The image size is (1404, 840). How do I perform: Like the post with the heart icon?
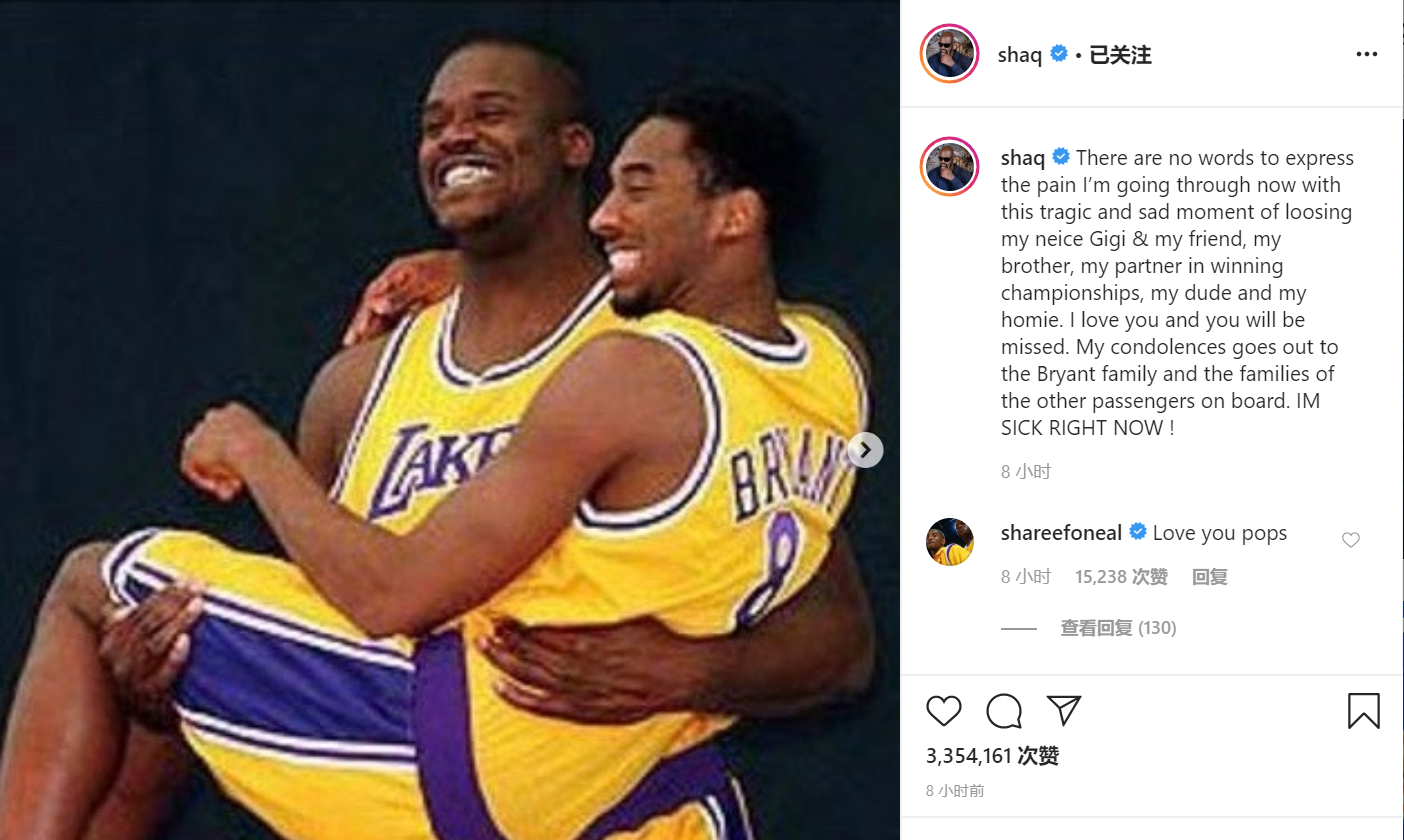tap(943, 712)
